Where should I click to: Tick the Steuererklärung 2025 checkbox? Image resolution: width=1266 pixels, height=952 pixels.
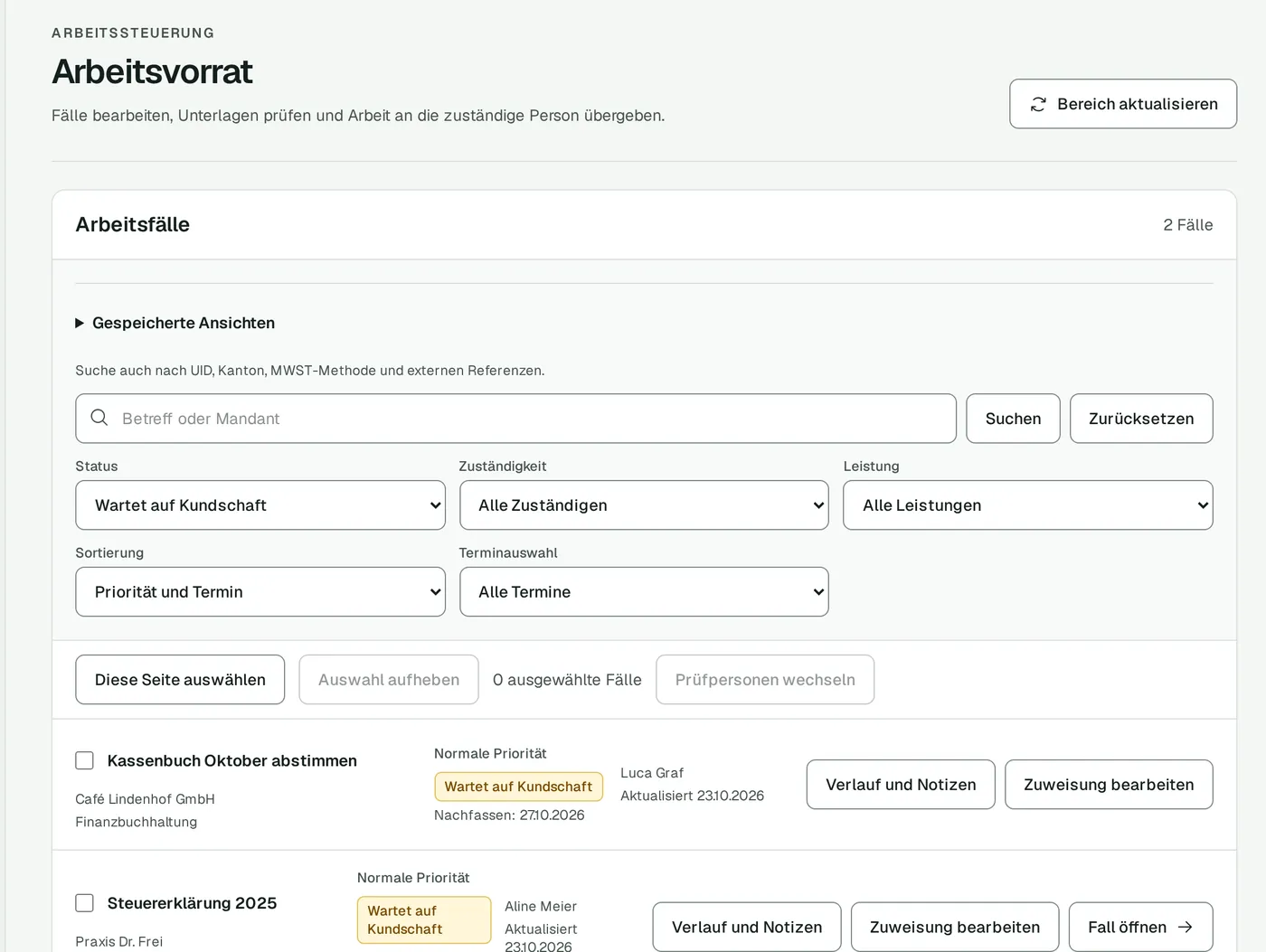pos(85,902)
